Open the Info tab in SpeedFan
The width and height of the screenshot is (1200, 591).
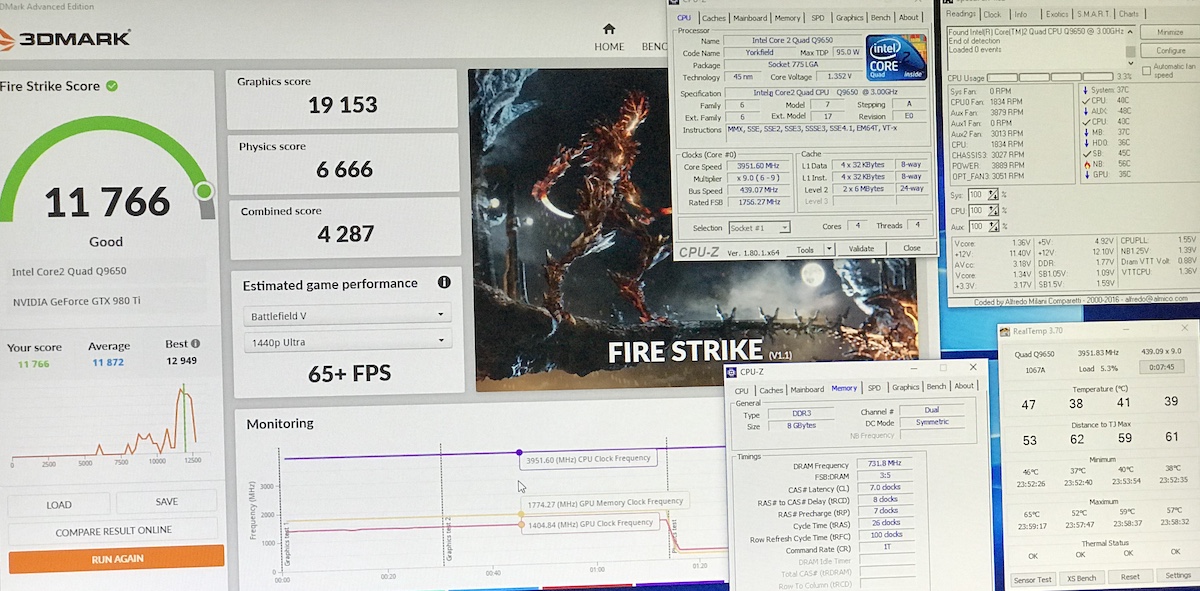[1020, 14]
